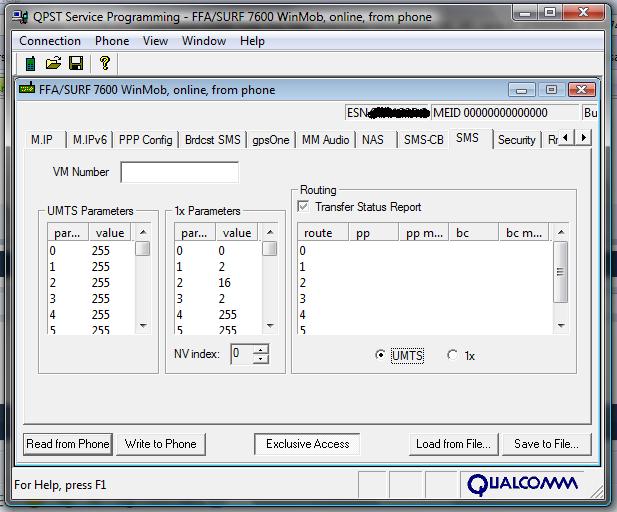Open the Help menu
This screenshot has height=512, width=617.
tap(252, 41)
